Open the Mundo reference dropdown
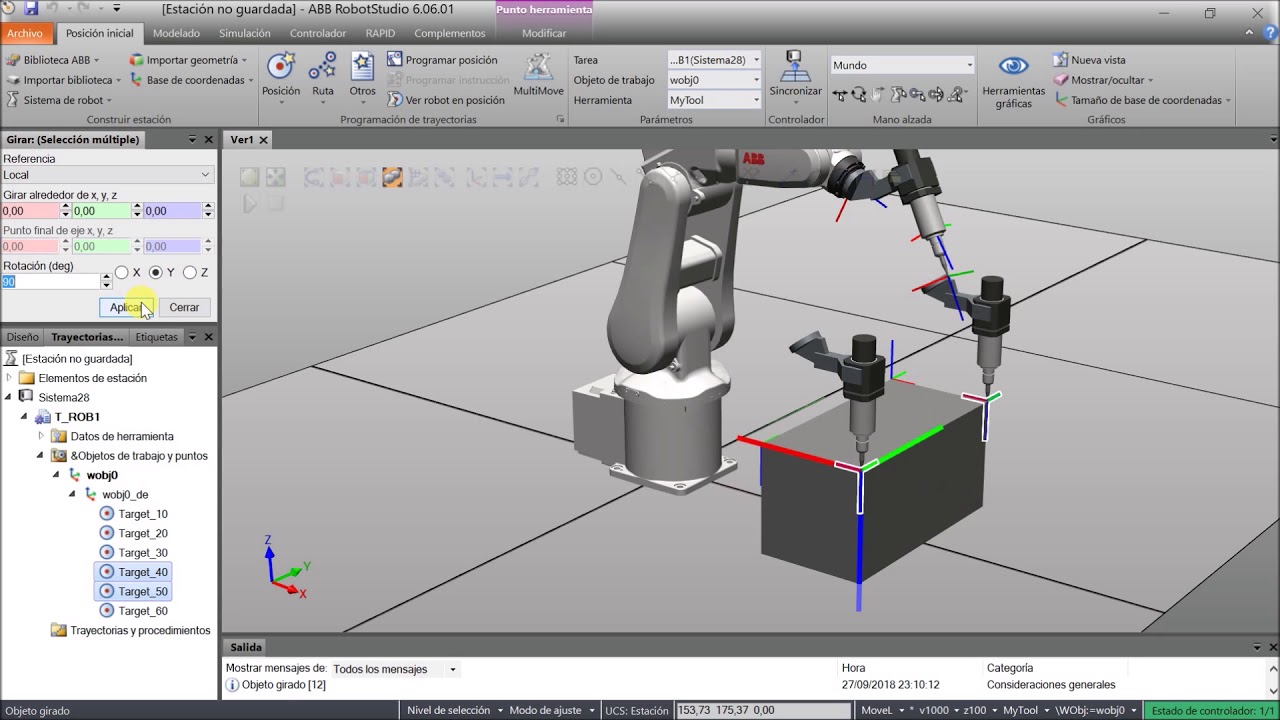Screen dimensions: 1280x720 pyautogui.click(x=903, y=65)
